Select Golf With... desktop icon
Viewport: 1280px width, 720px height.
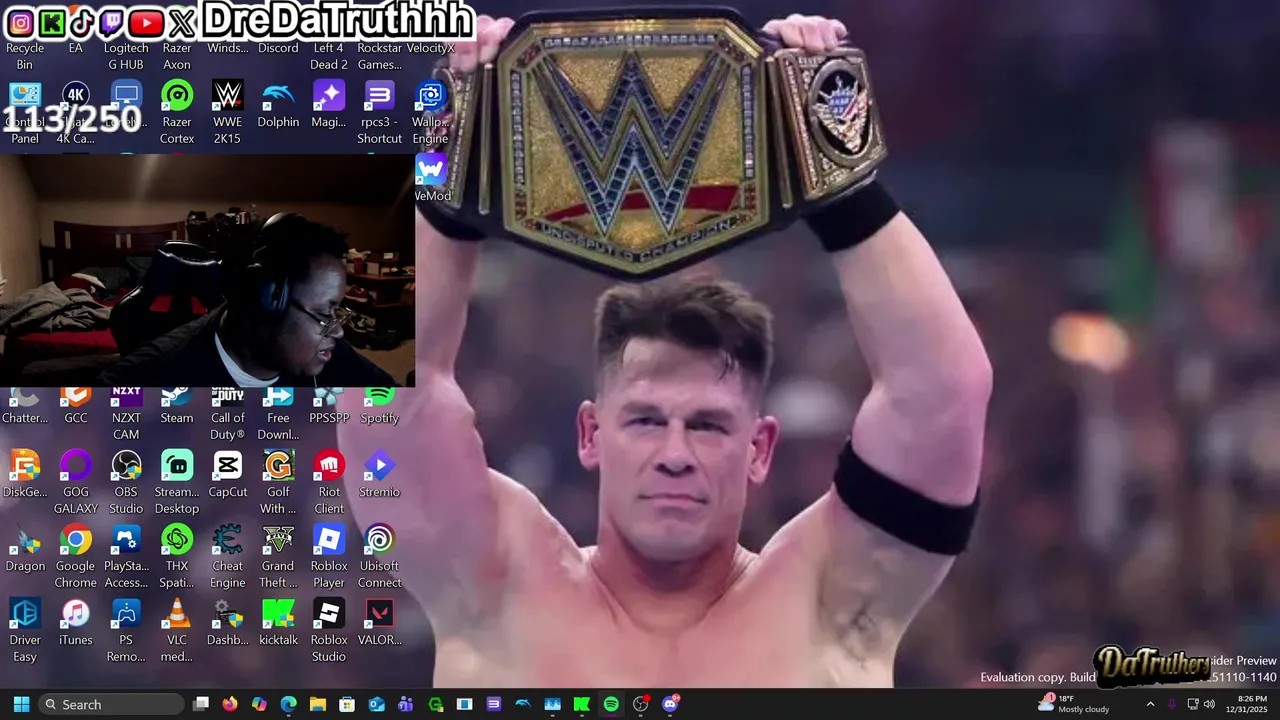278,482
